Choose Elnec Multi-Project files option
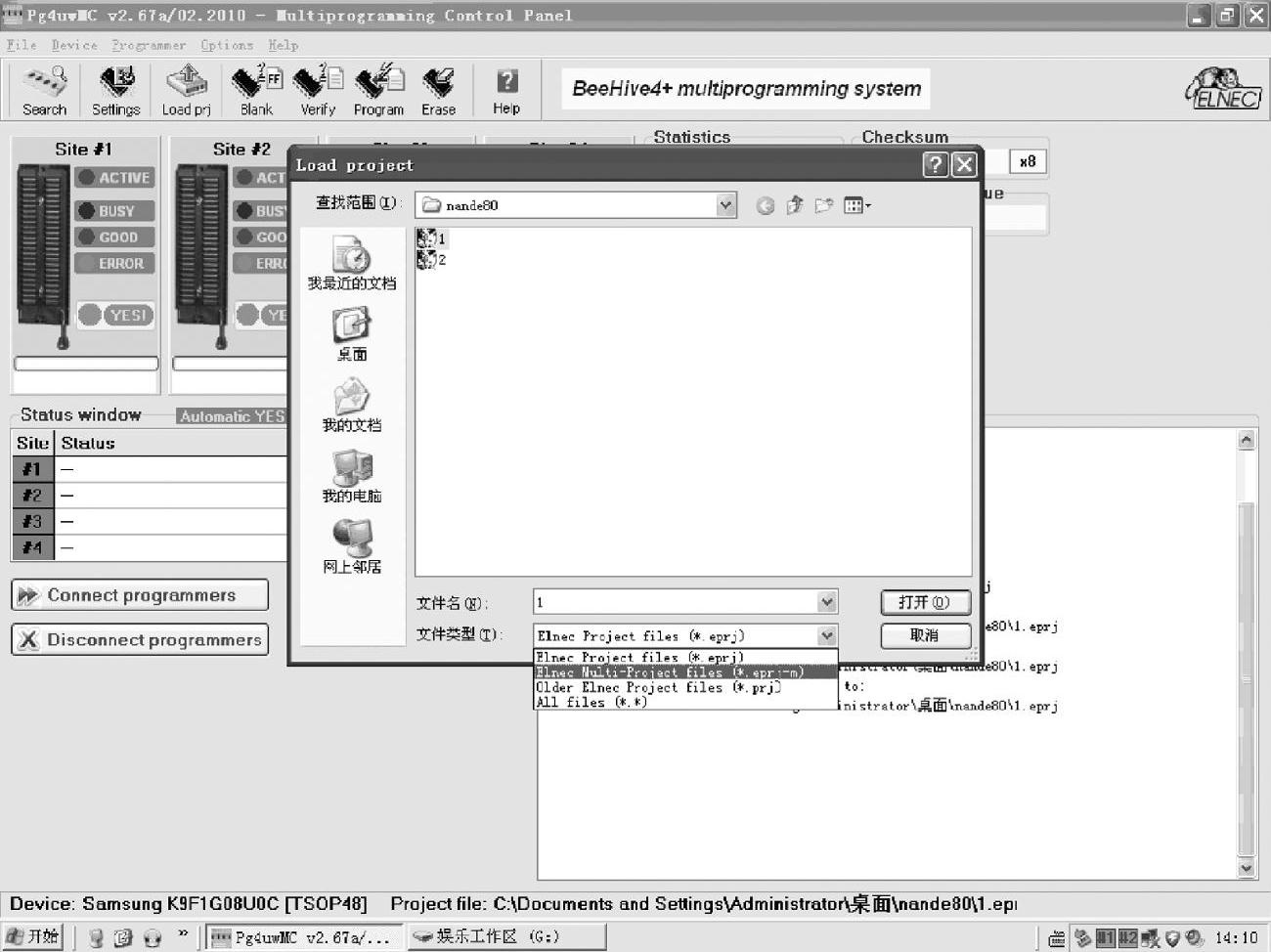Viewport: 1271px width, 952px height. pos(685,672)
